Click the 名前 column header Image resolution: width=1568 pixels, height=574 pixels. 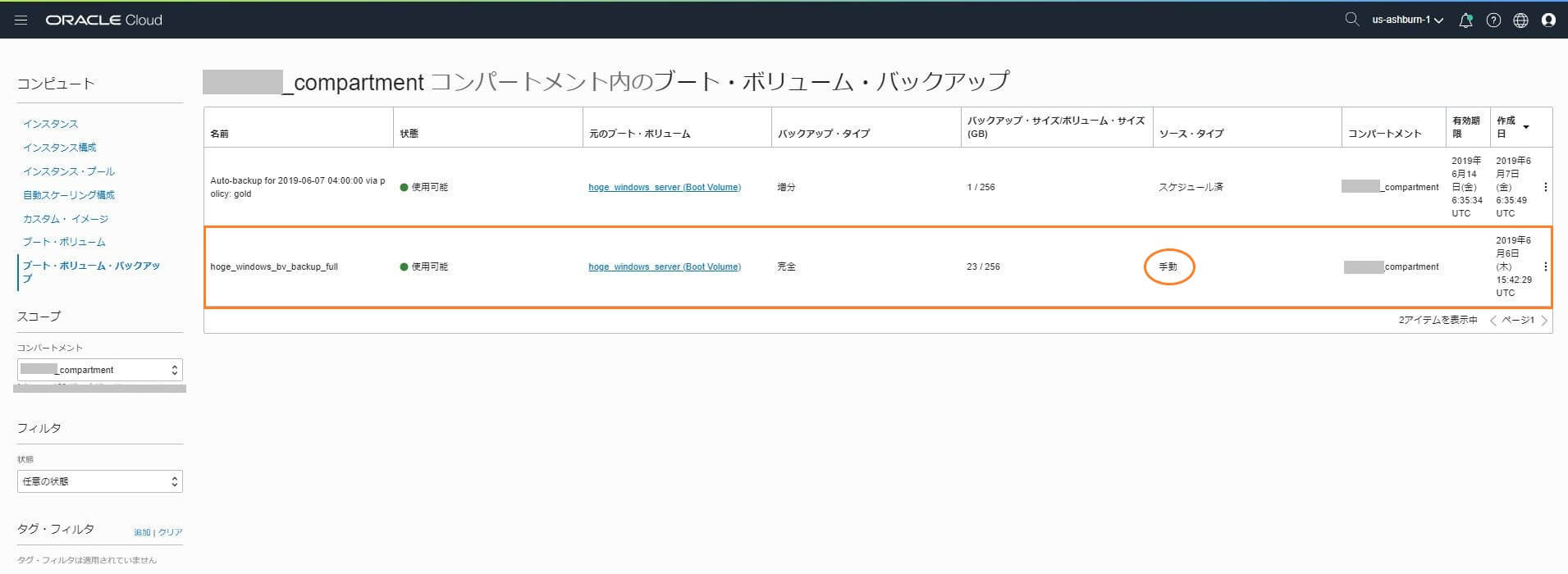[x=220, y=134]
